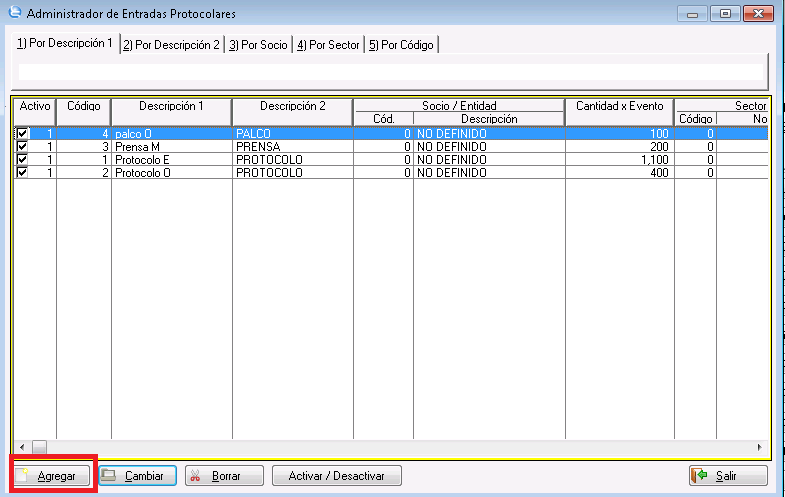
Task: Toggle Activo checkbox for Prensa M row
Action: pos(22,146)
